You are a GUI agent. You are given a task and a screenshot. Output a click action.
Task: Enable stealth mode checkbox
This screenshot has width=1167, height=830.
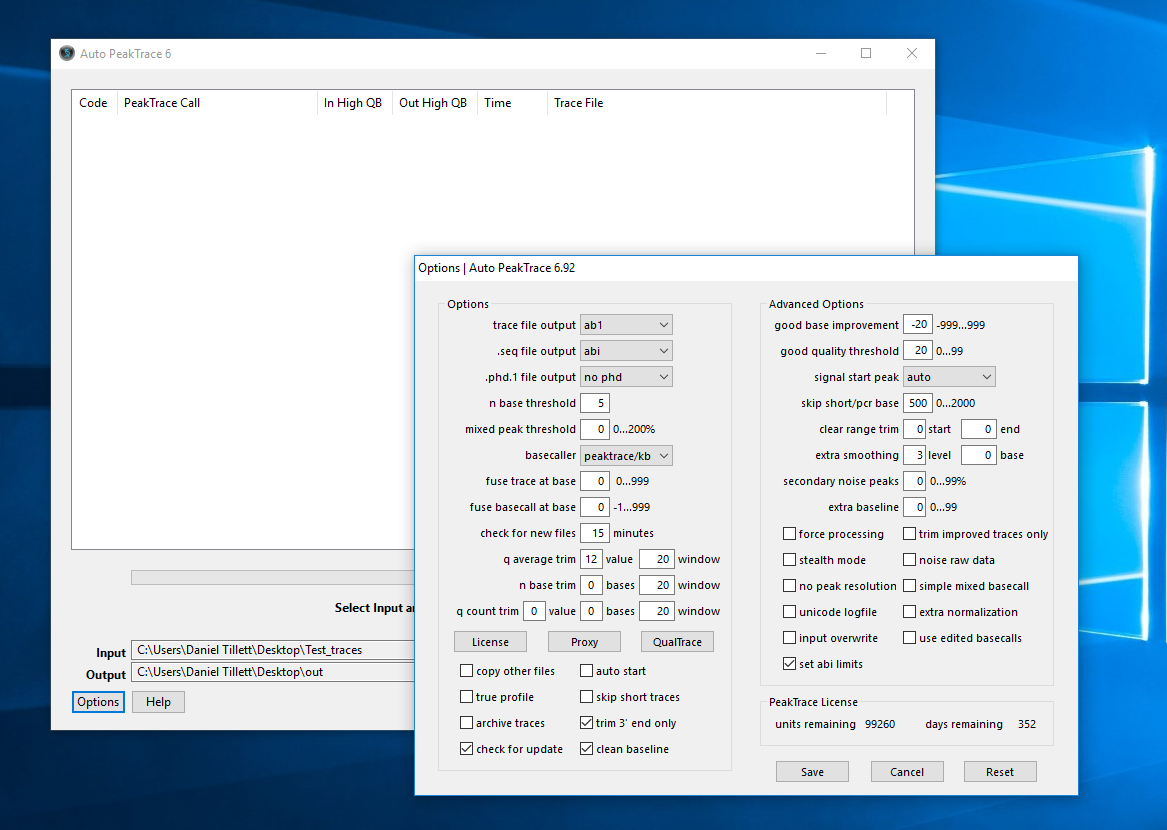pos(790,560)
